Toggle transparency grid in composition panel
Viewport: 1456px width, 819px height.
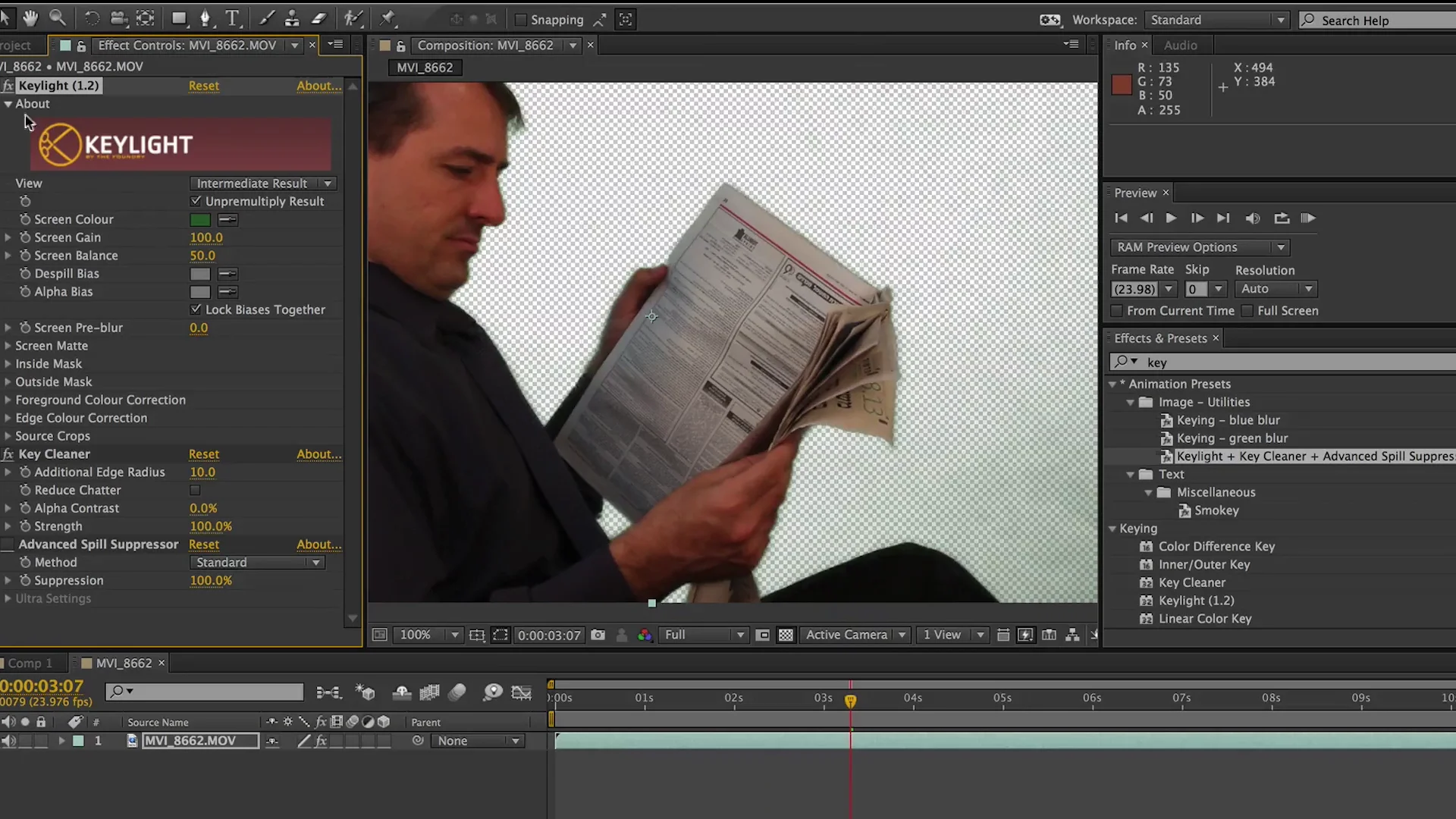coord(786,635)
